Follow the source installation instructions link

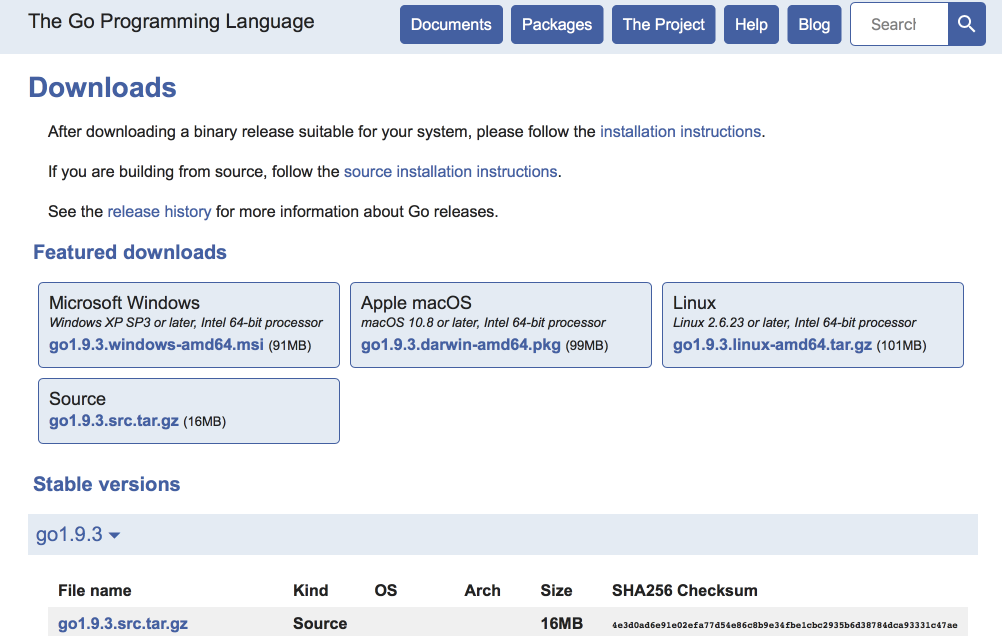(450, 171)
